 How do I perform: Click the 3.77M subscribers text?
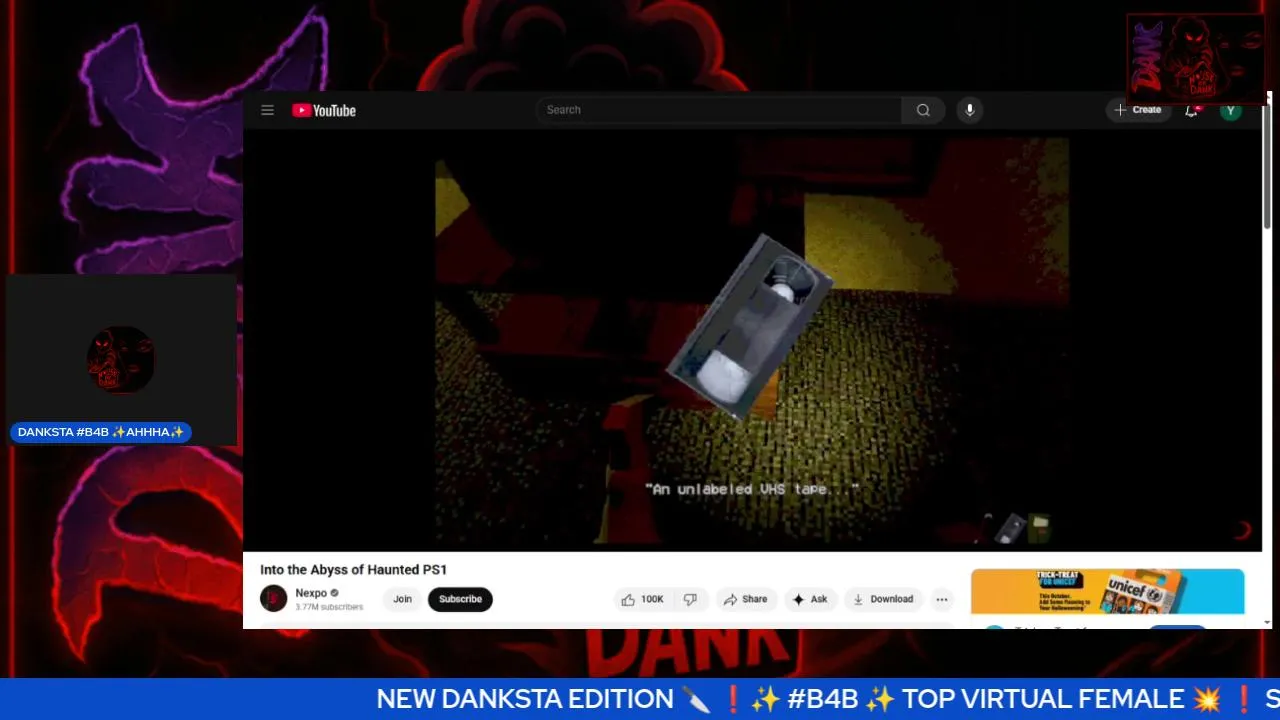tap(329, 607)
